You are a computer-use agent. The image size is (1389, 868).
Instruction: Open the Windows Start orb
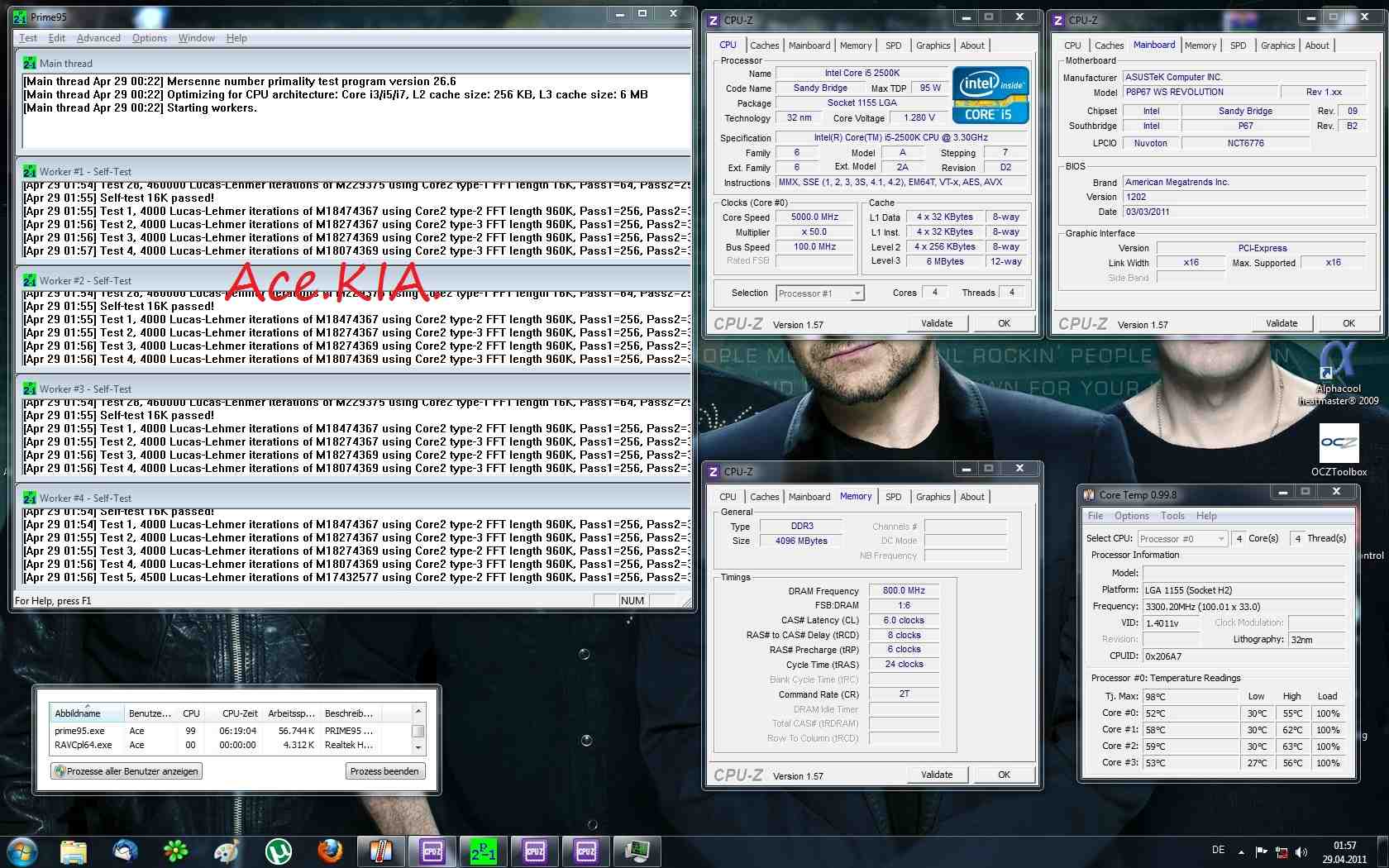22,851
